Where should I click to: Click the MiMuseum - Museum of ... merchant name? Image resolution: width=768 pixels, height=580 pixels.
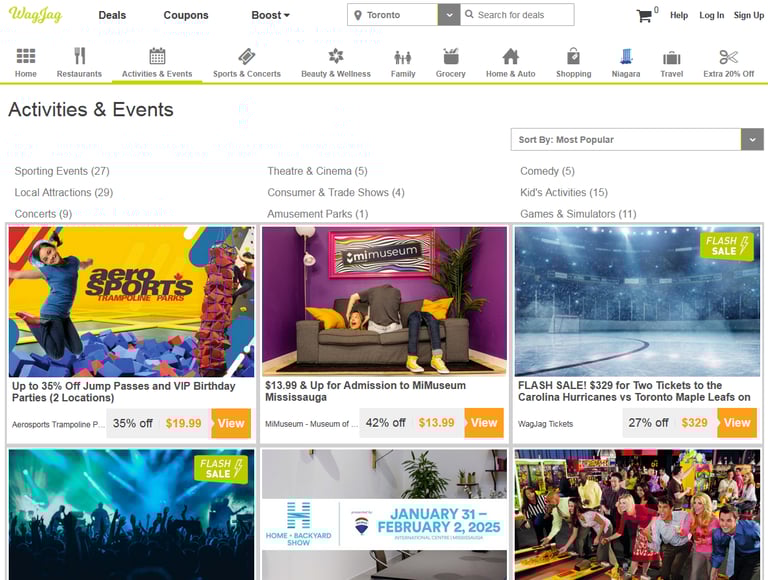(312, 424)
